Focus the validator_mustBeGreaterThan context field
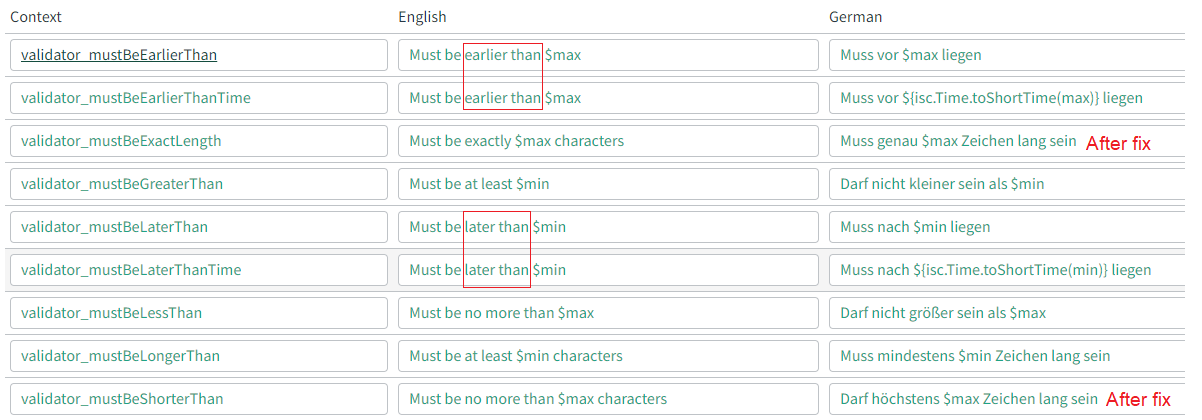Screen dimensions: 1202x420 click(x=198, y=184)
